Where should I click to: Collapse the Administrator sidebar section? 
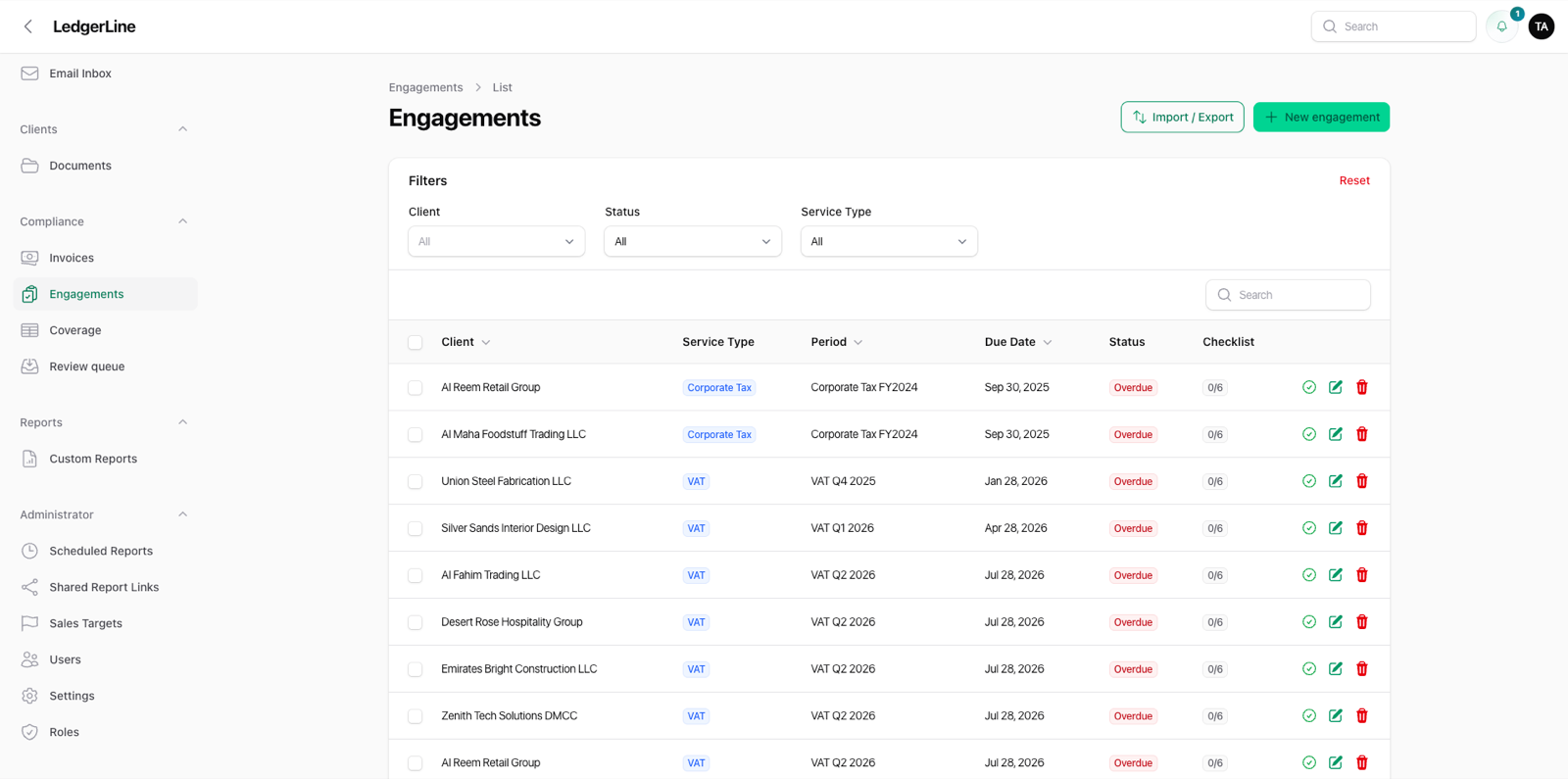click(182, 514)
